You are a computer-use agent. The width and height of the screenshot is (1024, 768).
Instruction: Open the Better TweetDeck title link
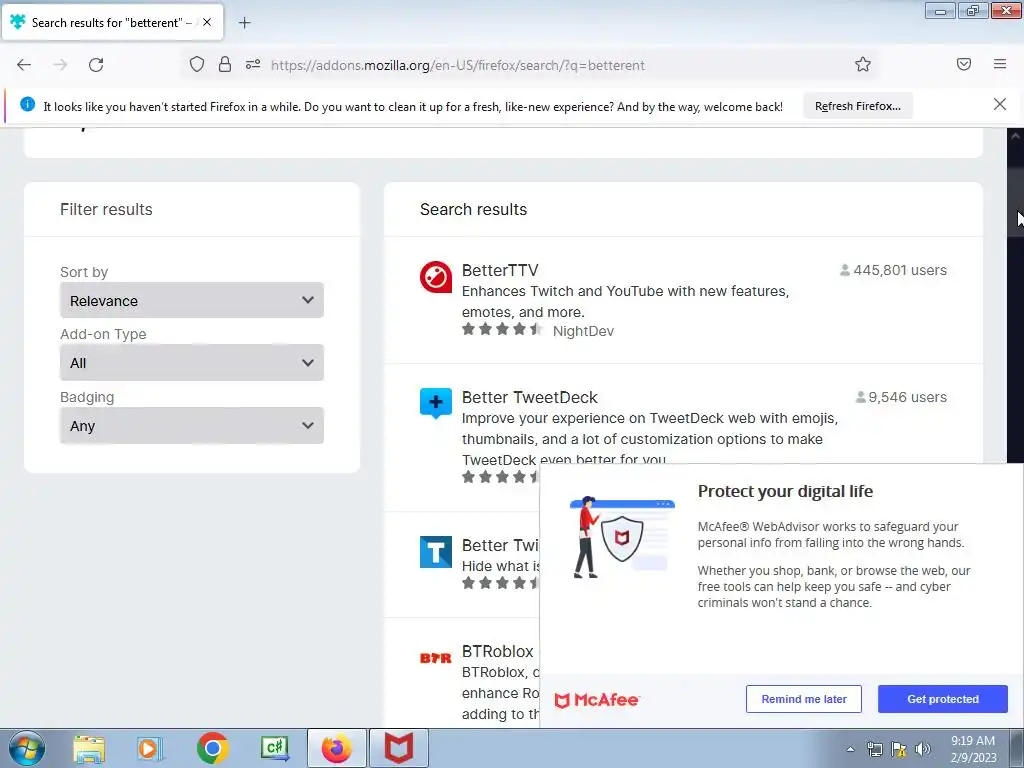(x=530, y=397)
